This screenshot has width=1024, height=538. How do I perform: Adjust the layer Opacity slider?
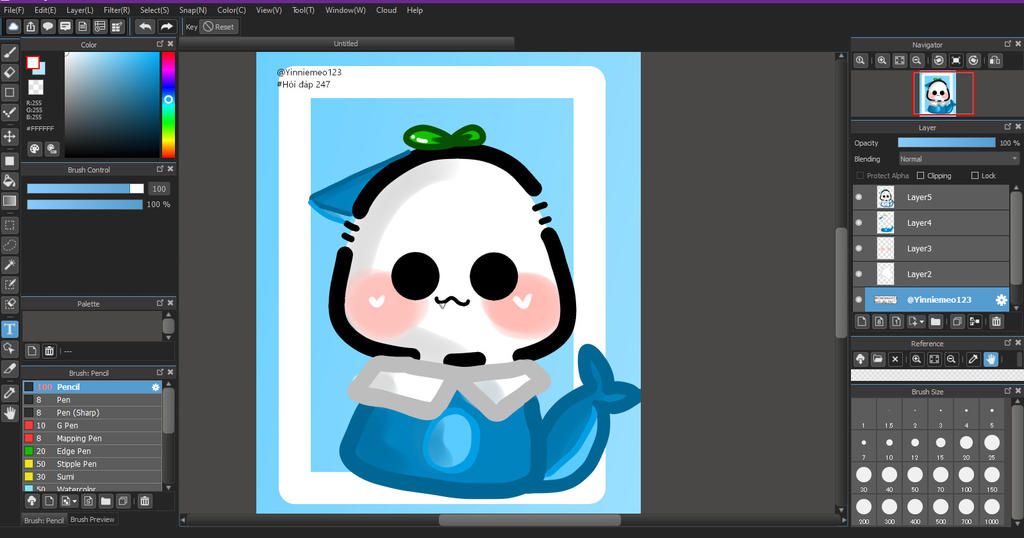pos(946,142)
